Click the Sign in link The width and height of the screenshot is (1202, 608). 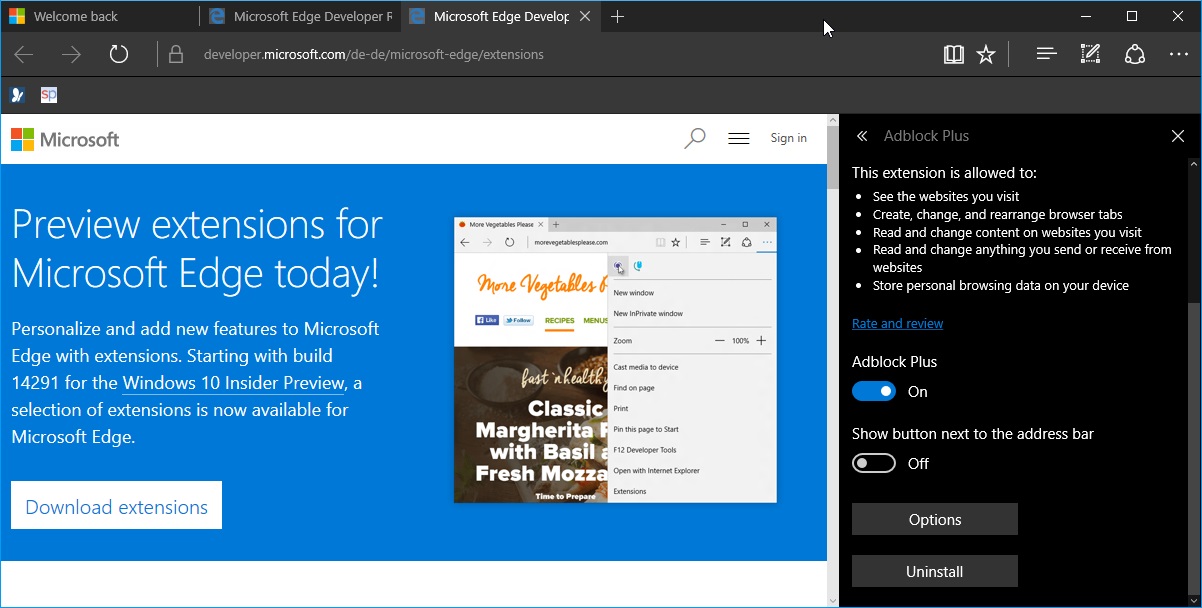click(789, 138)
